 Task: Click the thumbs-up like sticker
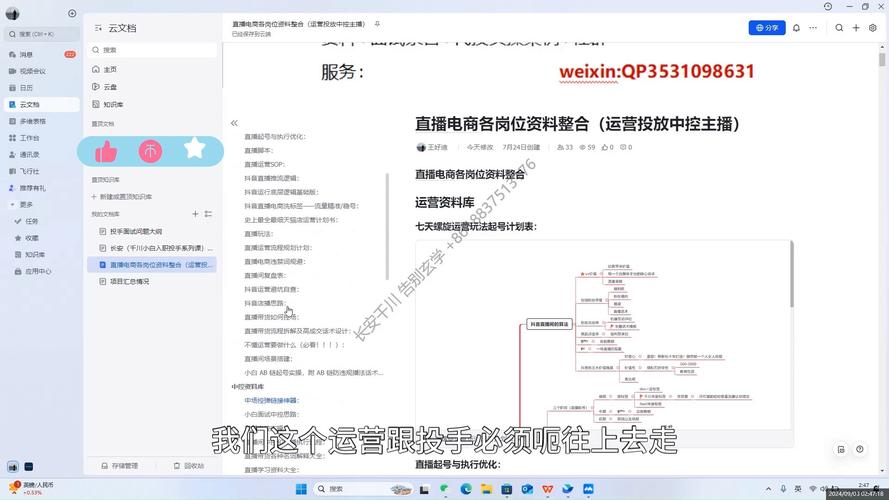point(105,151)
